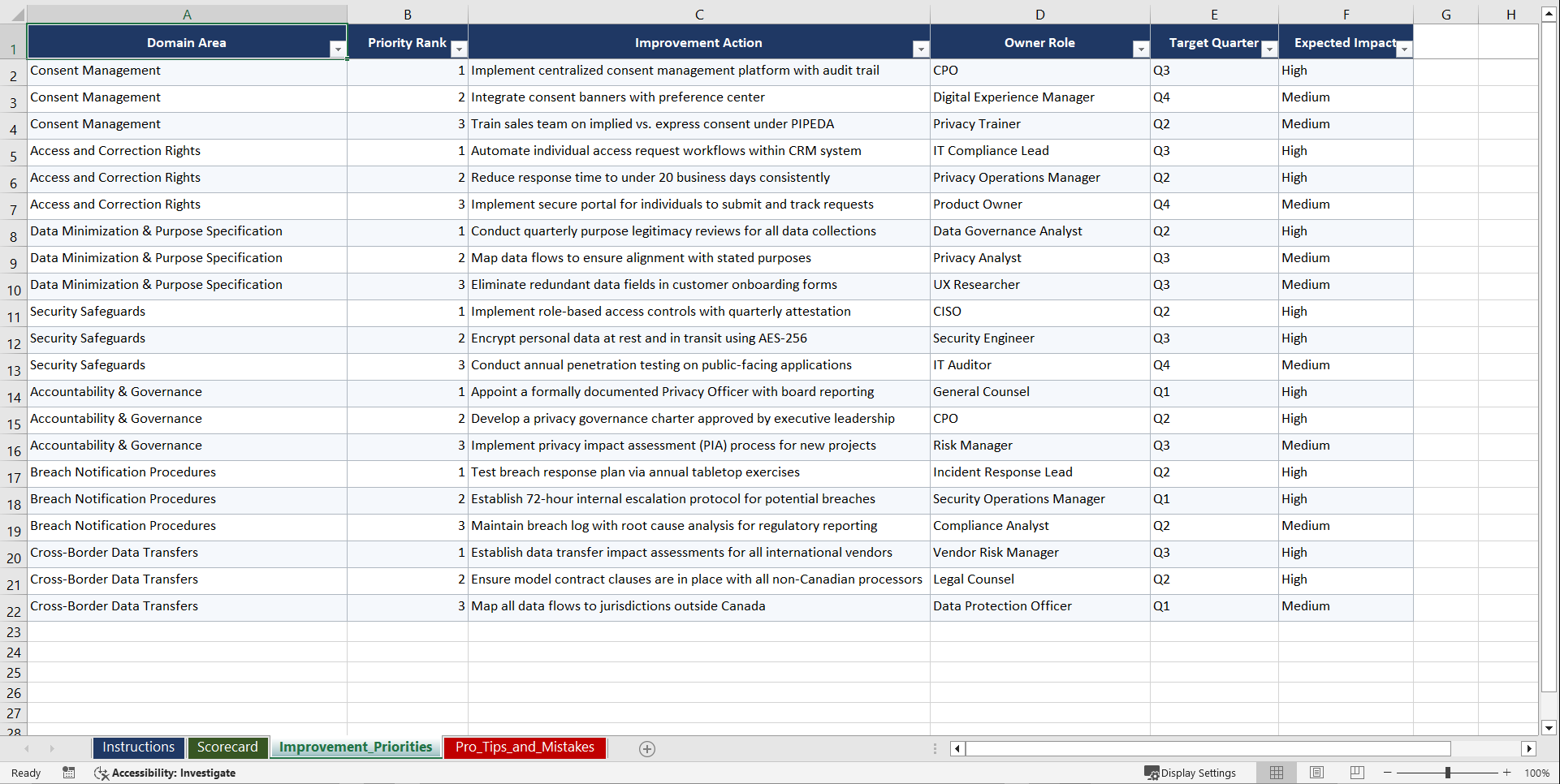Select the Normal view icon in status bar

pyautogui.click(x=1276, y=773)
